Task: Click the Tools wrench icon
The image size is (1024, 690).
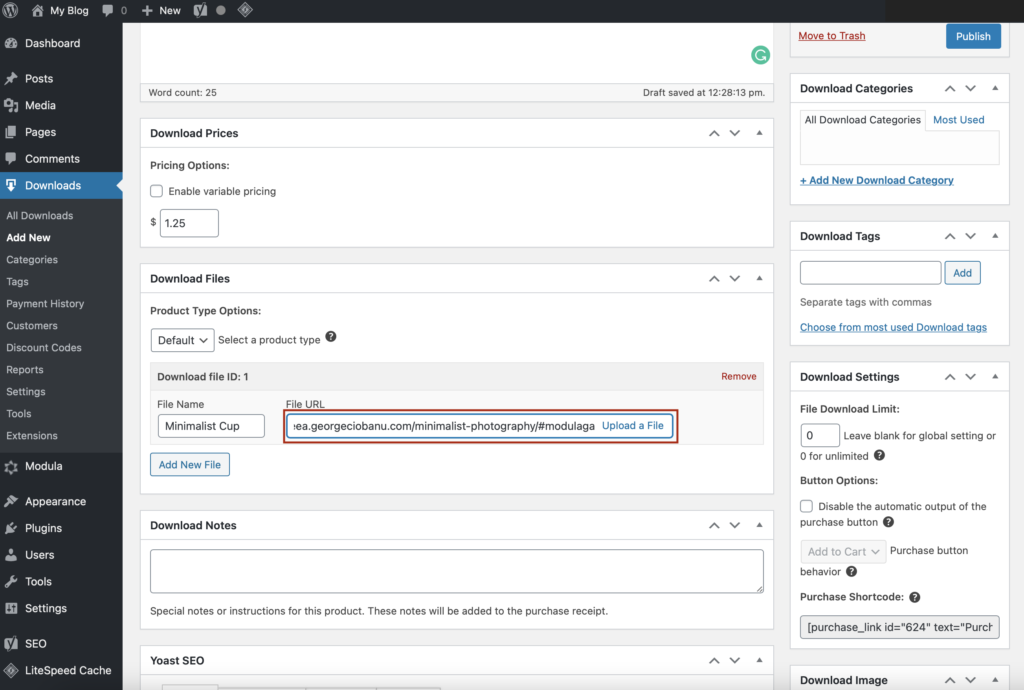Action: (11, 582)
